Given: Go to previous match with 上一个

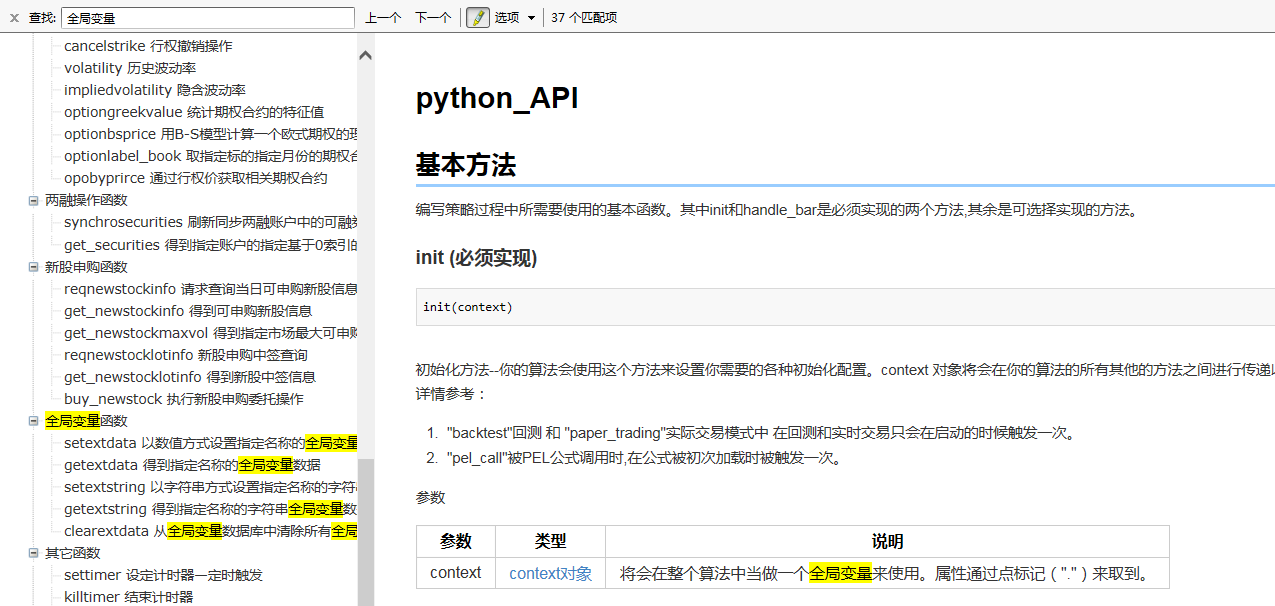Looking at the screenshot, I should (383, 18).
